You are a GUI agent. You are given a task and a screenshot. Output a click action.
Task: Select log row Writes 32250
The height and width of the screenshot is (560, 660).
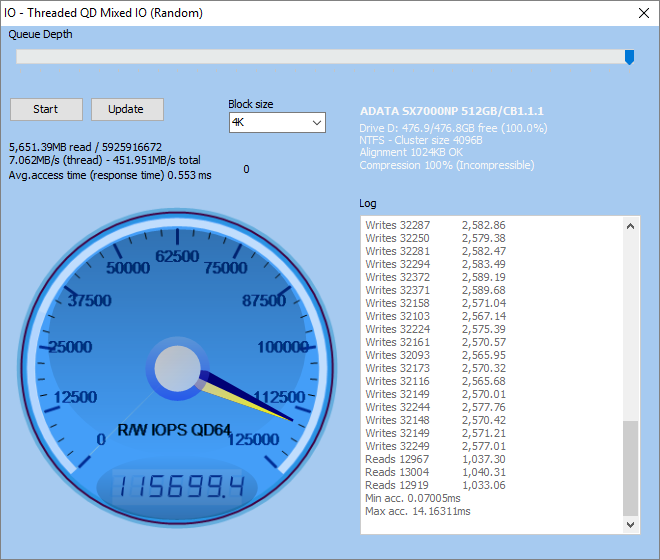click(435, 238)
